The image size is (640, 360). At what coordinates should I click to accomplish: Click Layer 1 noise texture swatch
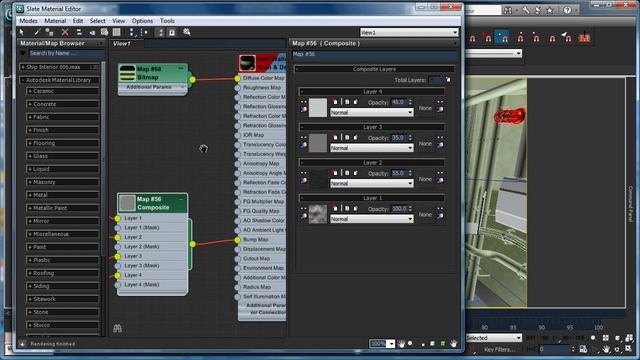318,214
